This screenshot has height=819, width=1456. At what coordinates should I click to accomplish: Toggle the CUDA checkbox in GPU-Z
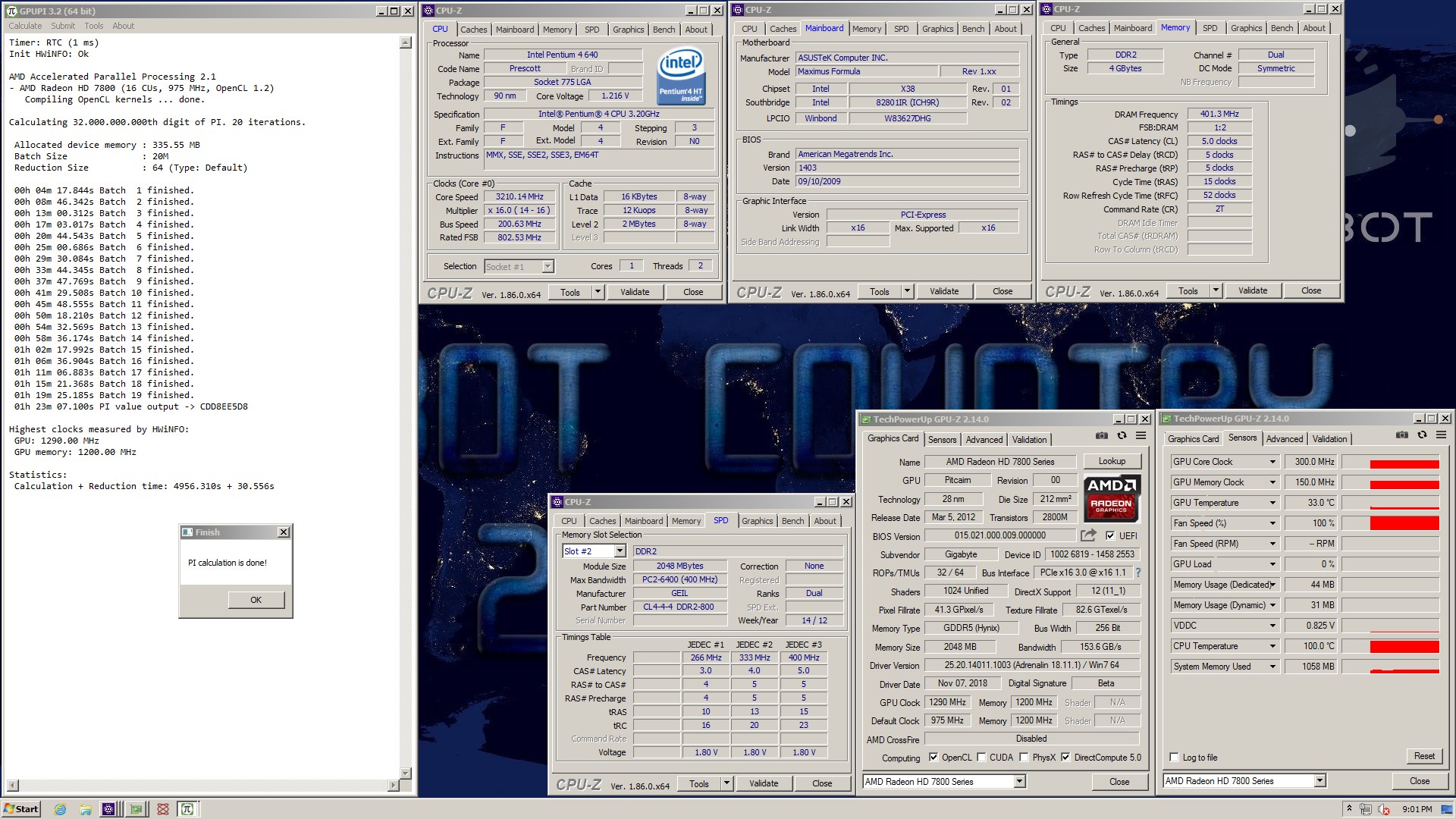pos(981,758)
